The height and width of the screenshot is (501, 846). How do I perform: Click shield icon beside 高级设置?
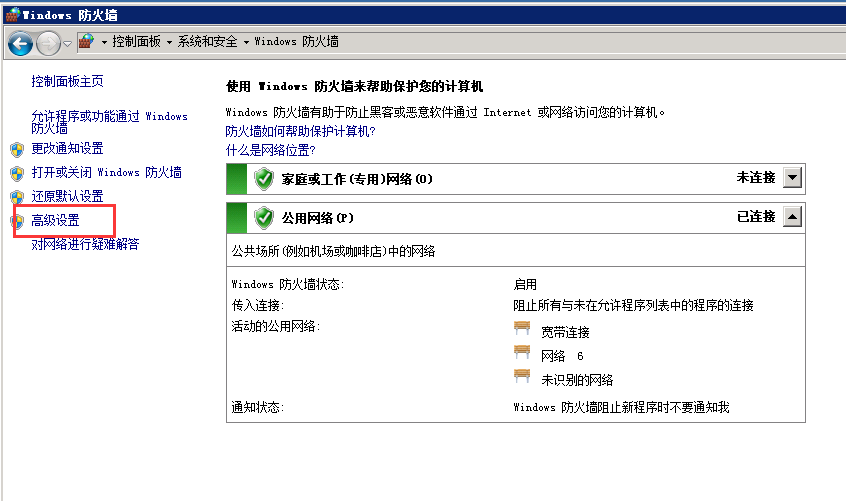[17, 221]
